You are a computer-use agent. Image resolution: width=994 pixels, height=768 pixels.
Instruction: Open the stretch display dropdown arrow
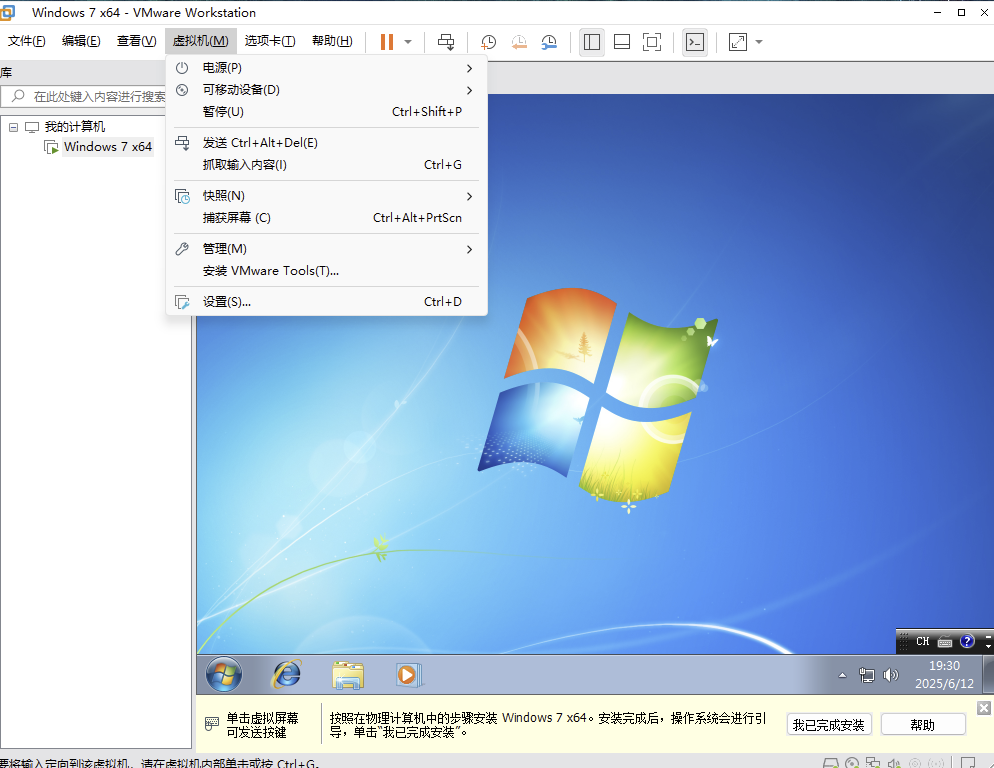pyautogui.click(x=759, y=42)
